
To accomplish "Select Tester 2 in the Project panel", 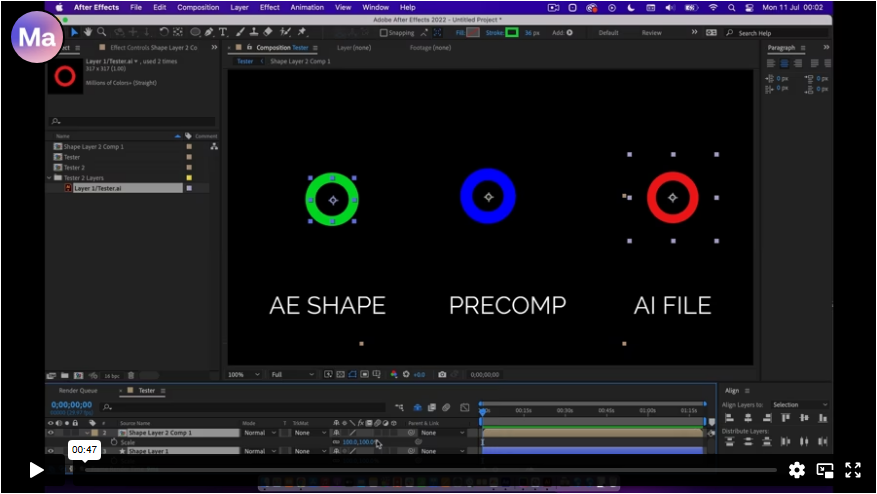I will coord(74,167).
